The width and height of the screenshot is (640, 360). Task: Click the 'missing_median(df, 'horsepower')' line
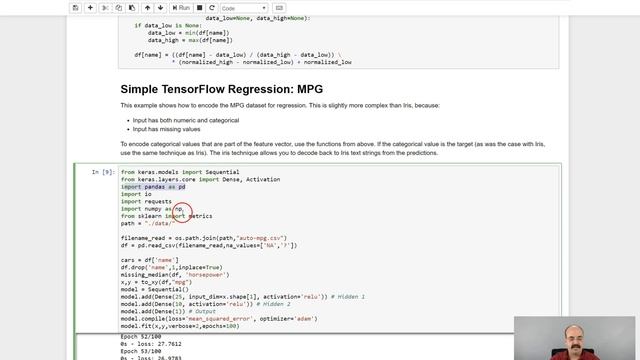coord(175,275)
